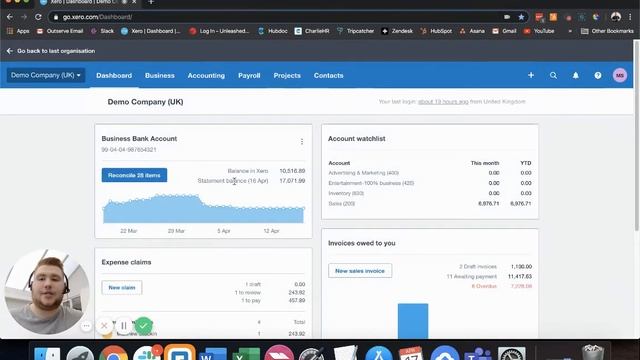Open the Hubdoc bookmark

273,31
